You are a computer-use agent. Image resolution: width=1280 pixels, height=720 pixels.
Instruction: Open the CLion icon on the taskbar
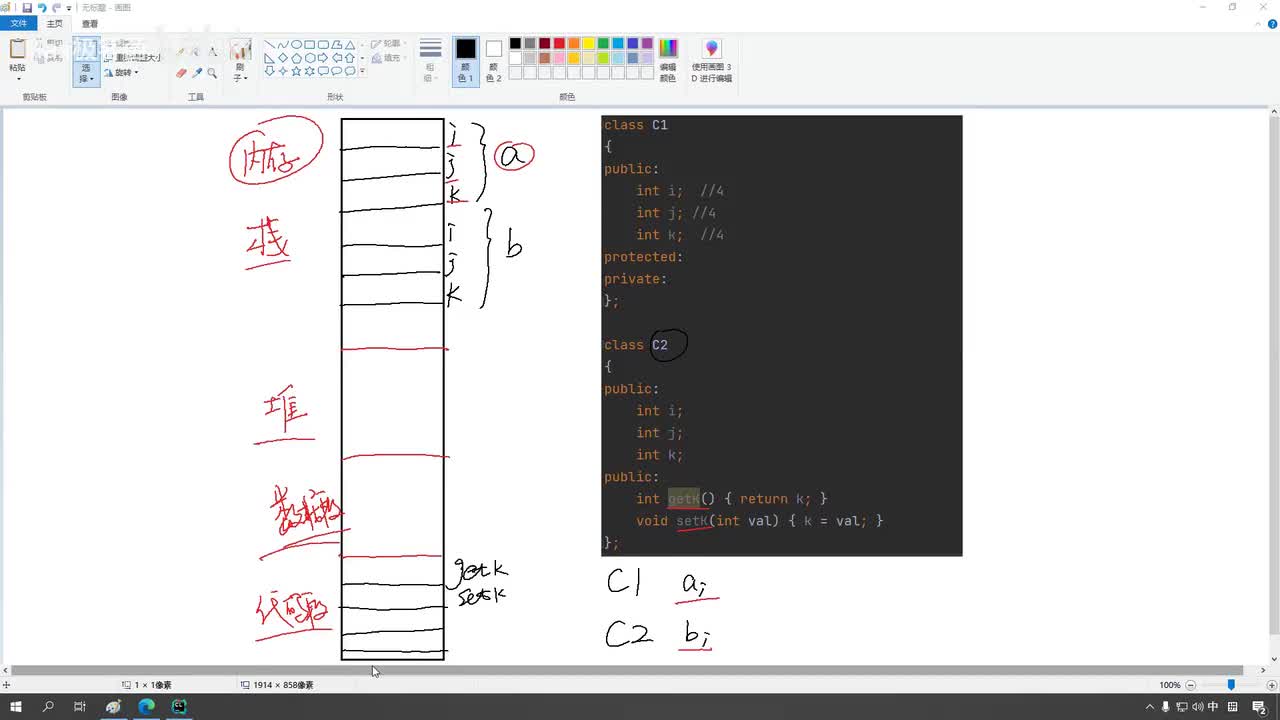click(x=179, y=706)
